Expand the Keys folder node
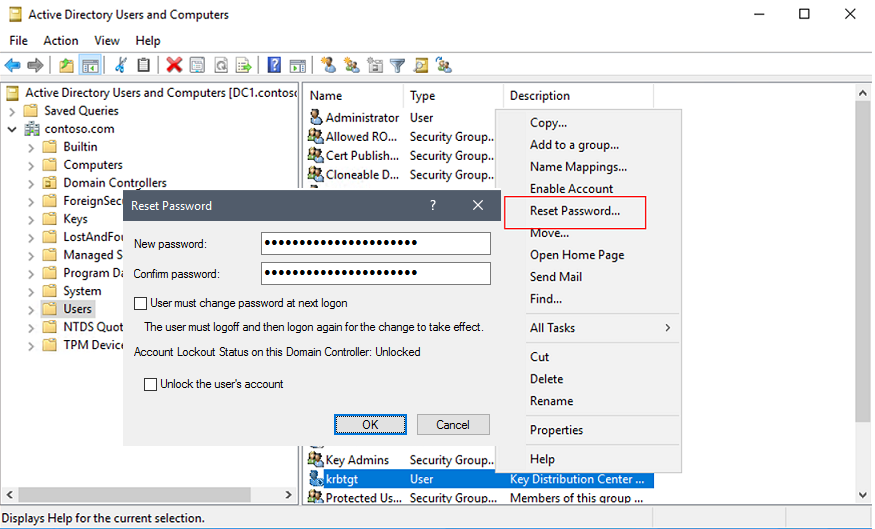The image size is (875, 529). [x=31, y=220]
